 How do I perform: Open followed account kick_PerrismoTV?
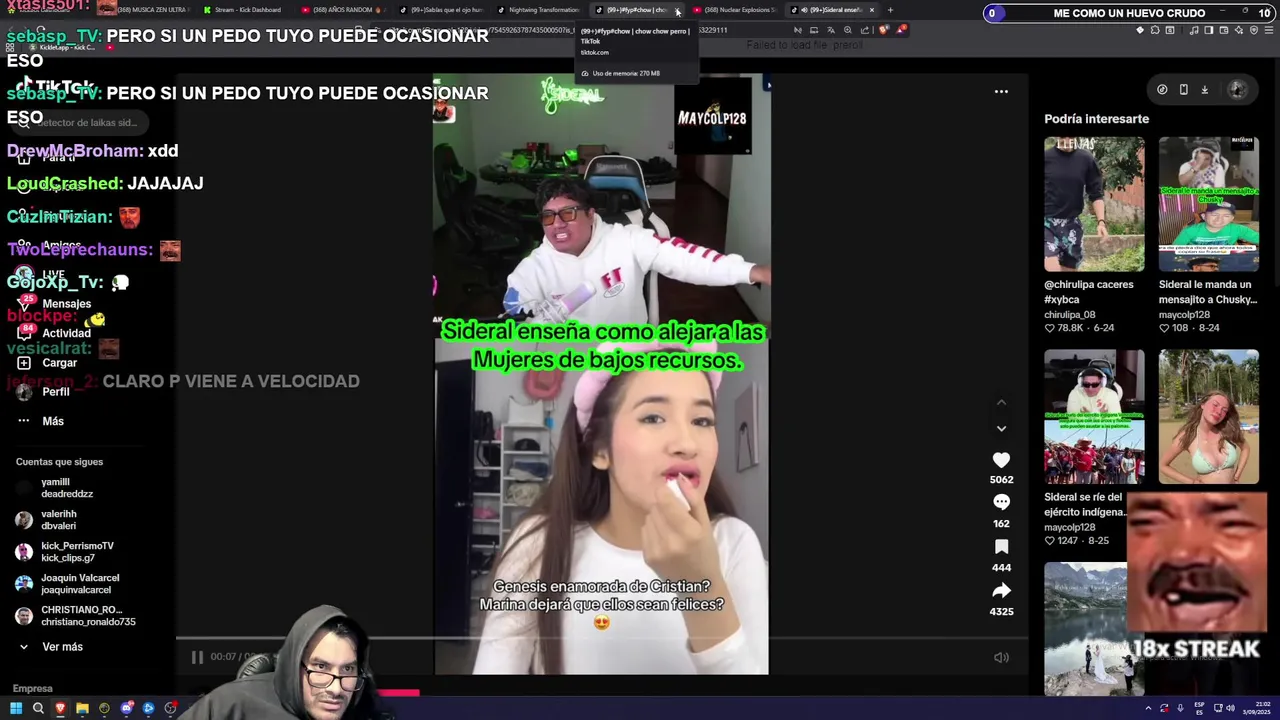[77, 552]
